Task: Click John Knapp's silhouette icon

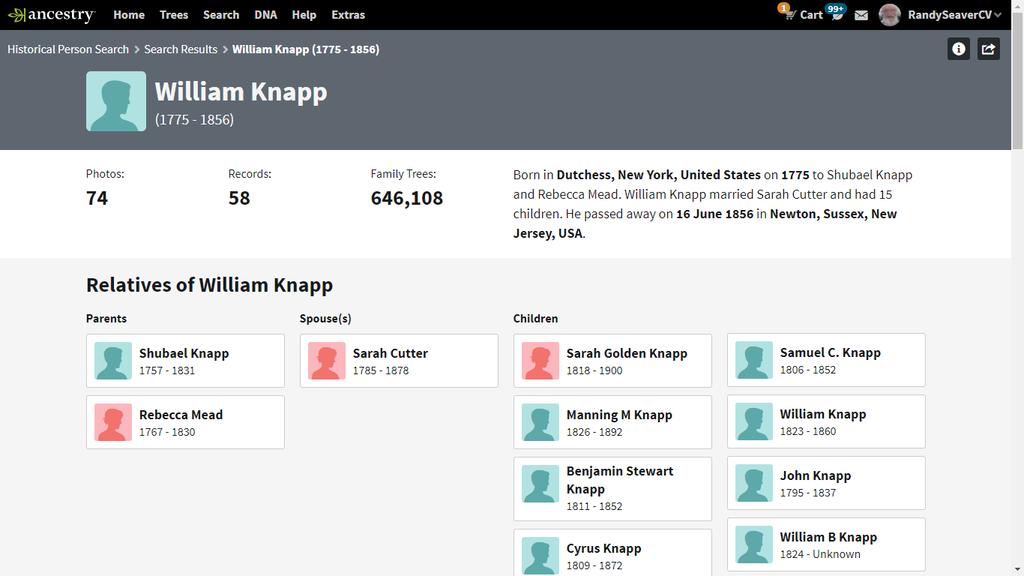Action: click(x=754, y=483)
